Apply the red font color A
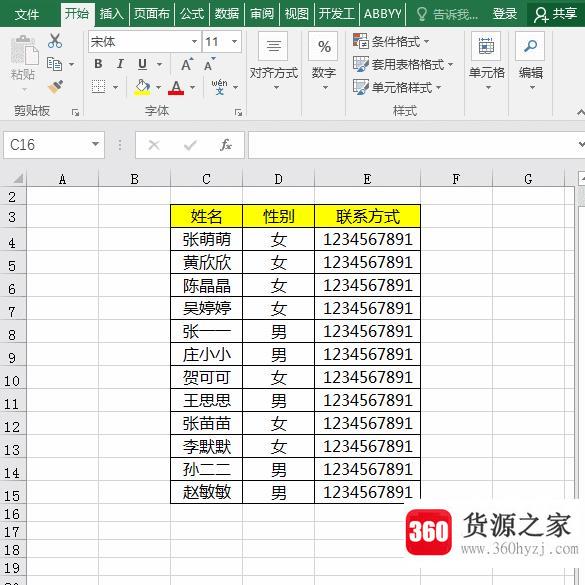This screenshot has height=585, width=585. click(x=176, y=88)
